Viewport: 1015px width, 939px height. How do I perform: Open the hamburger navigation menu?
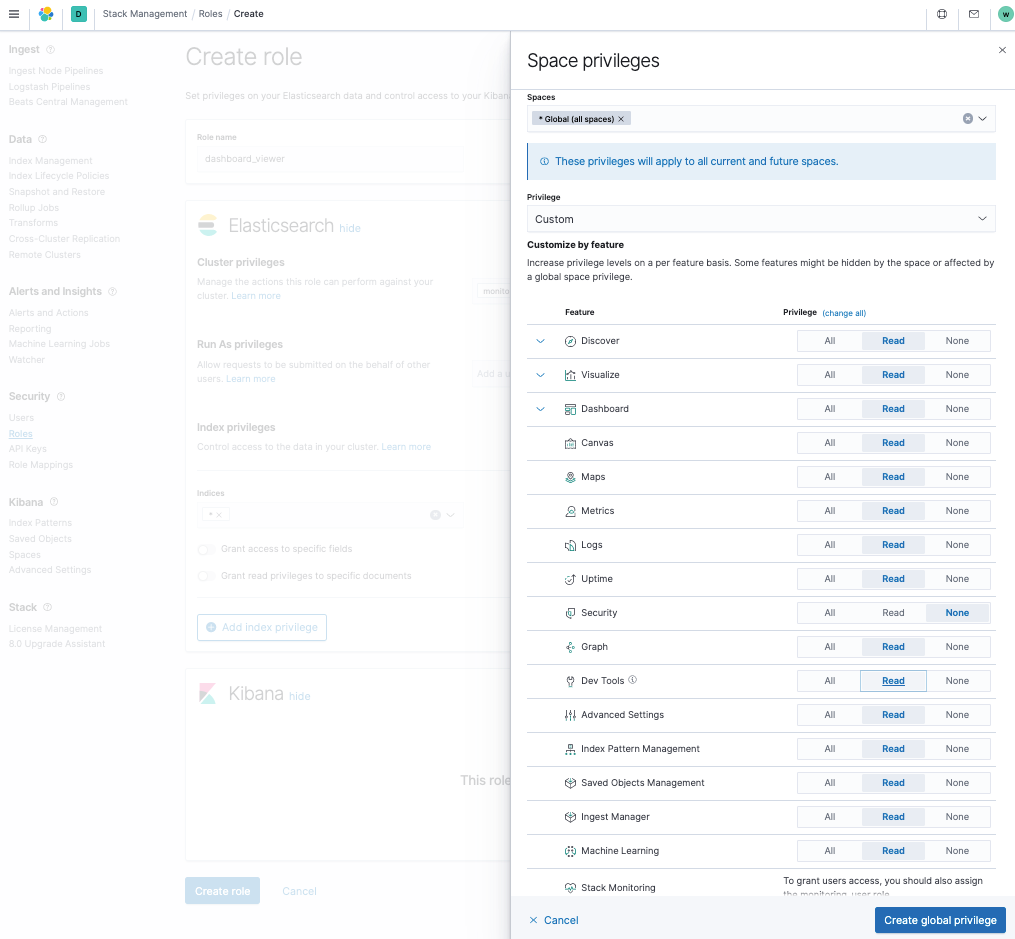(x=14, y=14)
